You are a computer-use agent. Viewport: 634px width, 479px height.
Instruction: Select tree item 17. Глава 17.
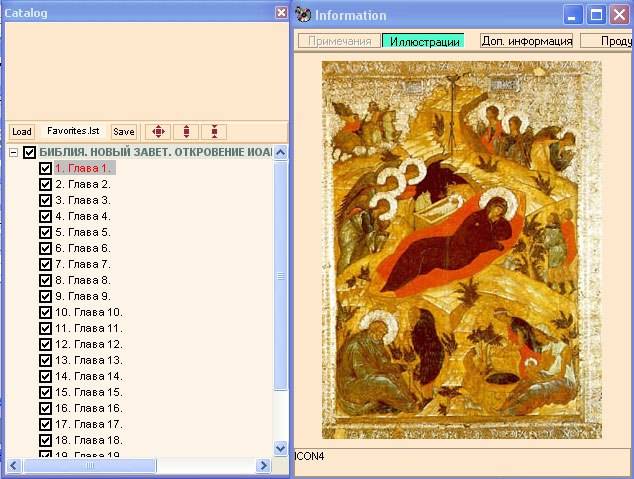[x=89, y=424]
